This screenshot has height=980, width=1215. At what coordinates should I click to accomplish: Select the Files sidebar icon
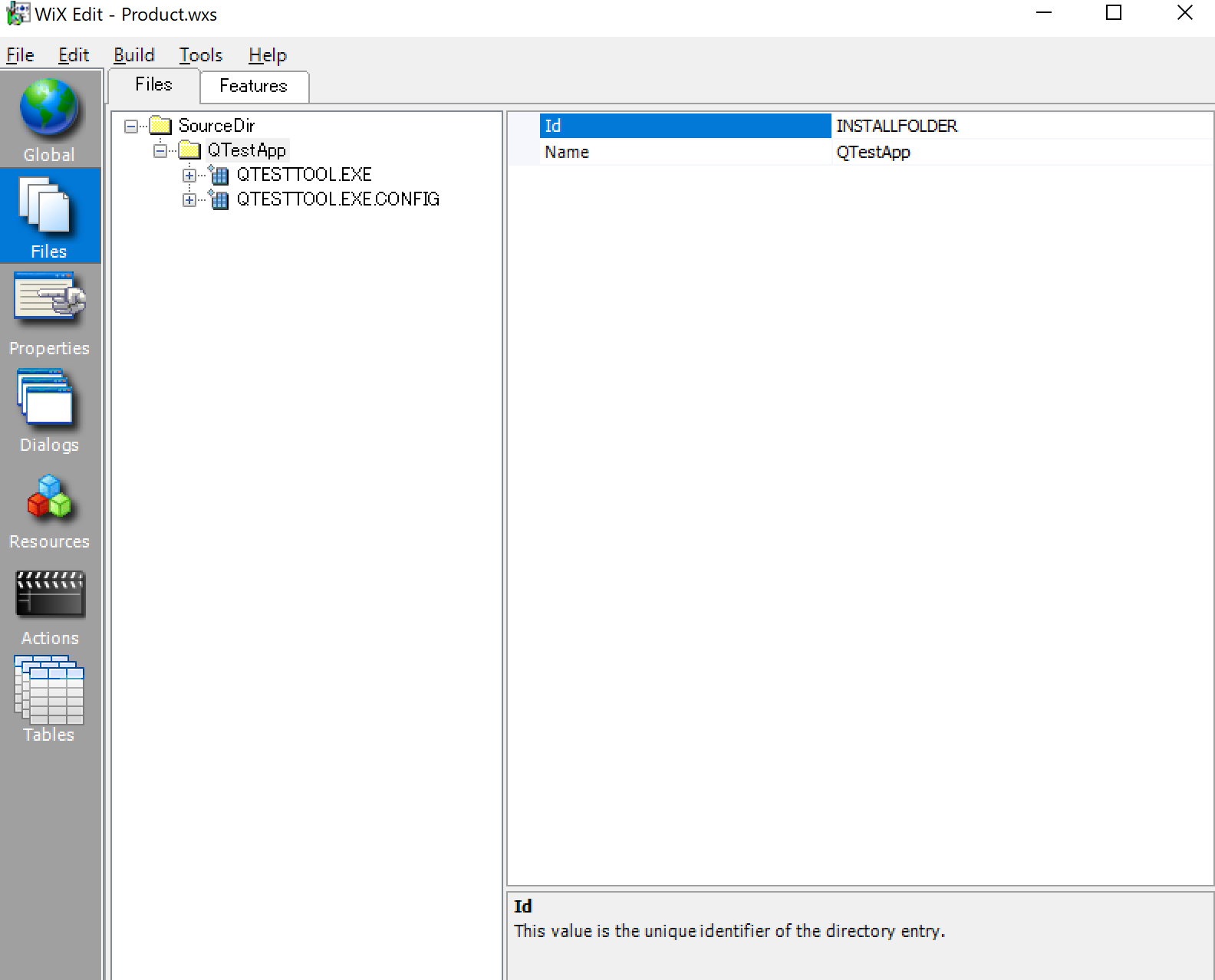tap(49, 217)
